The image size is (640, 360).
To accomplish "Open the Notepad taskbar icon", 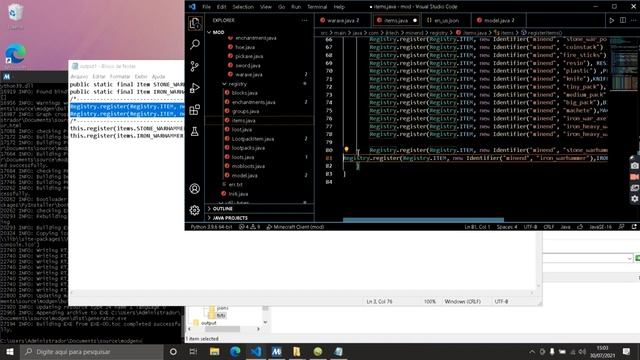I will pos(338,351).
